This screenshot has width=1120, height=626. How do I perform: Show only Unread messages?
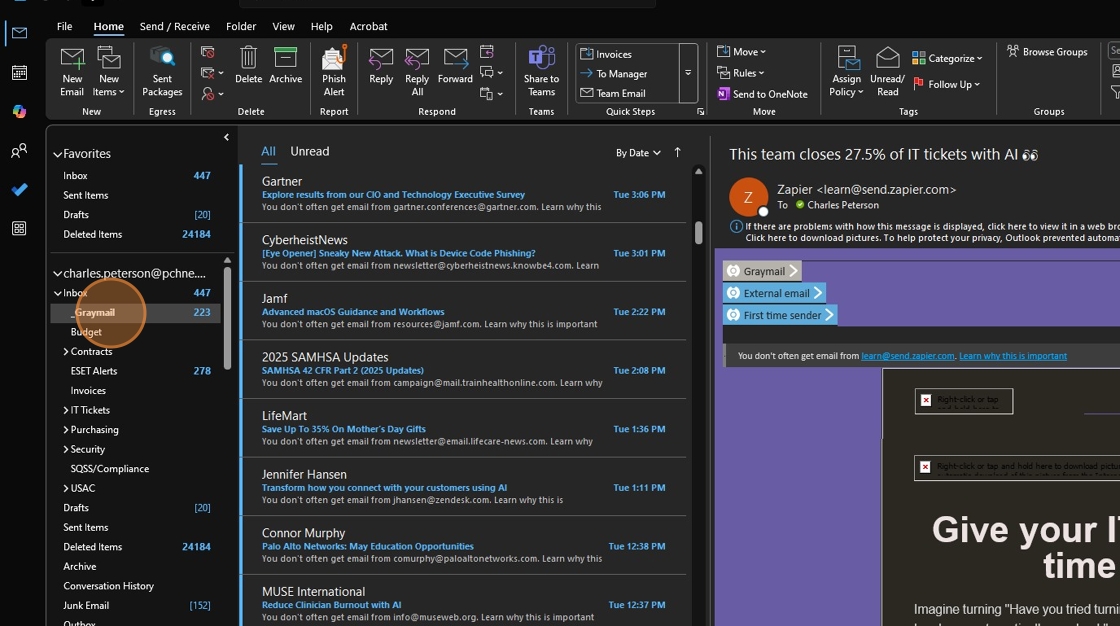point(309,151)
